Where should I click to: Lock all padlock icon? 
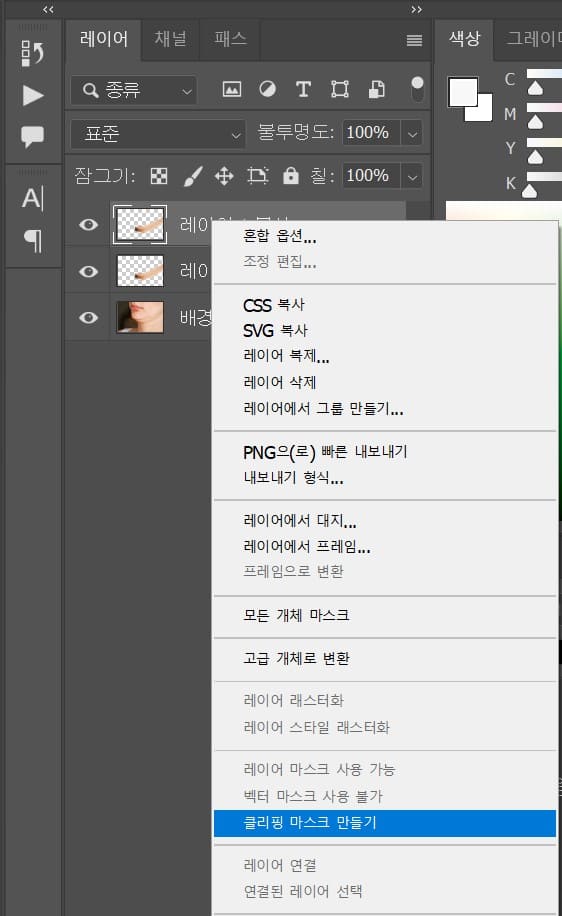tap(290, 175)
